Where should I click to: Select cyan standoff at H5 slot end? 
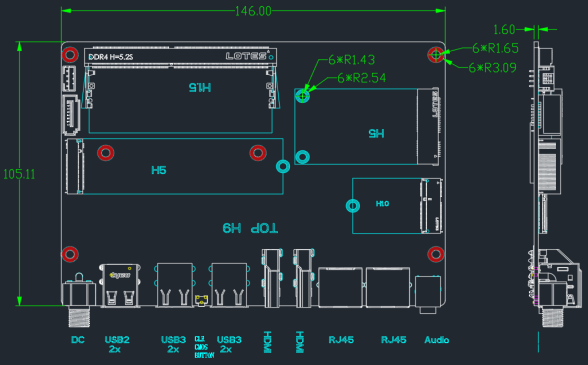[283, 166]
